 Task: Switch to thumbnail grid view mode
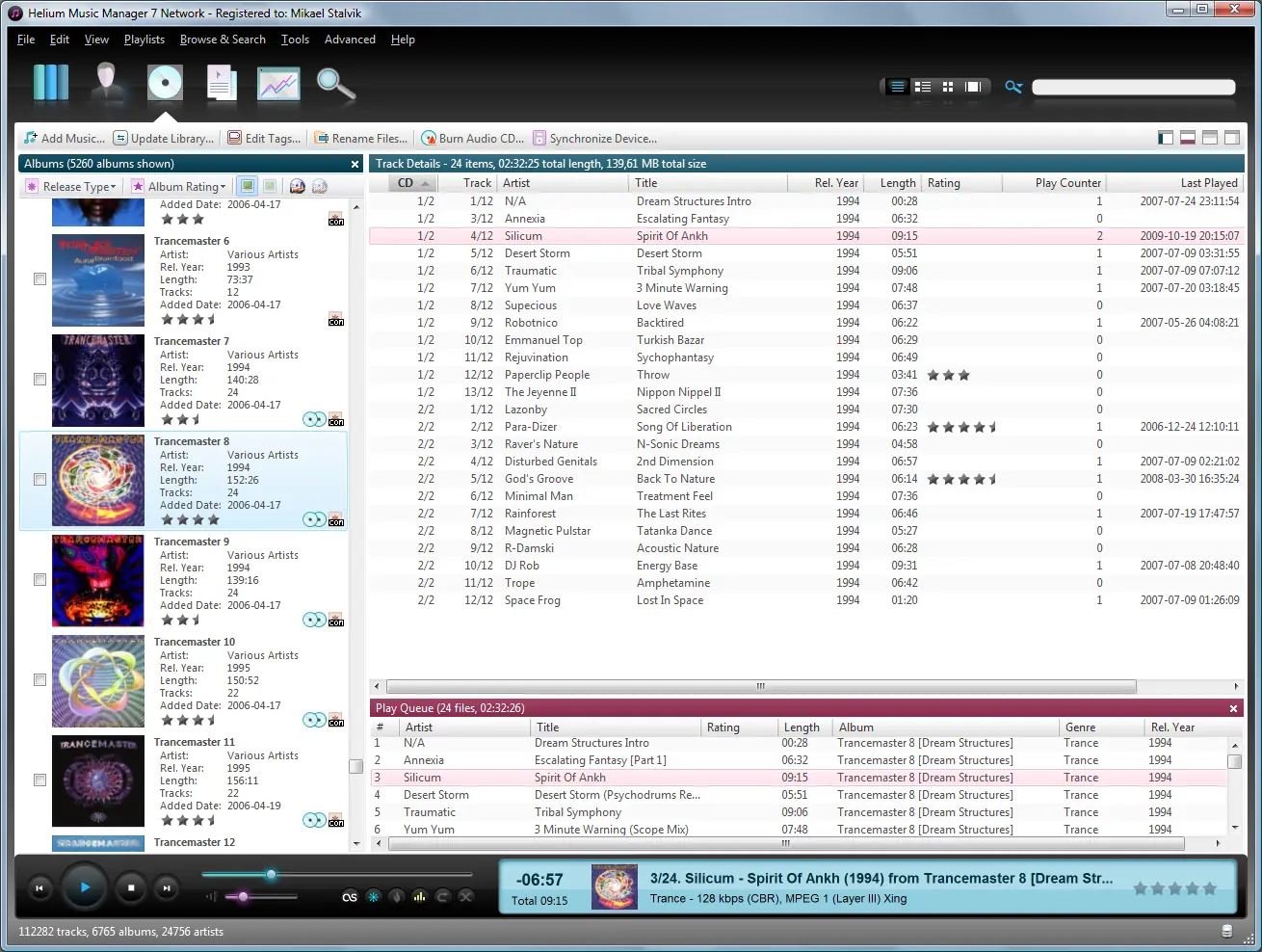click(x=948, y=87)
